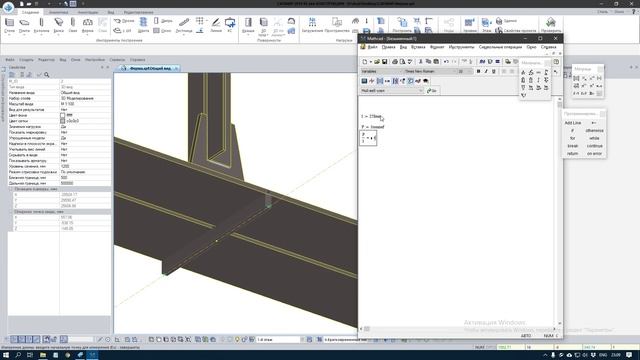Select the Свая pile tool in ribbon

[73, 25]
